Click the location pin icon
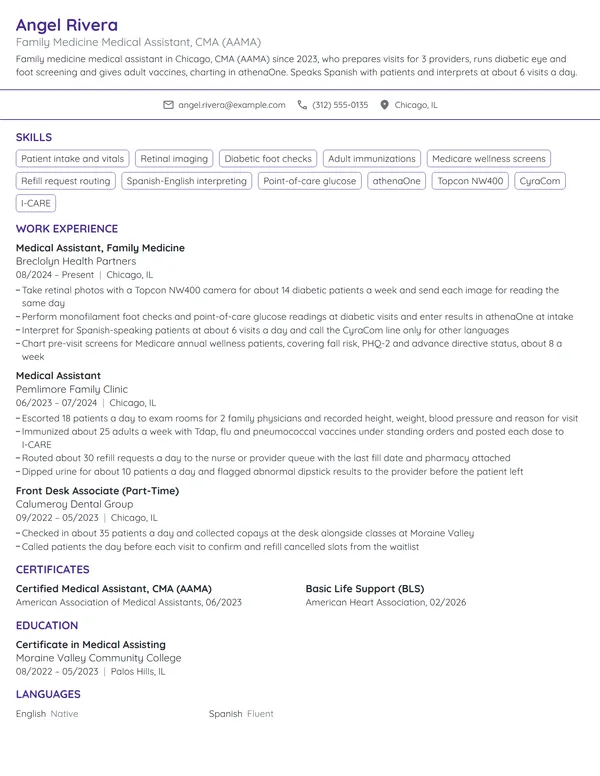The width and height of the screenshot is (600, 776). coord(384,105)
